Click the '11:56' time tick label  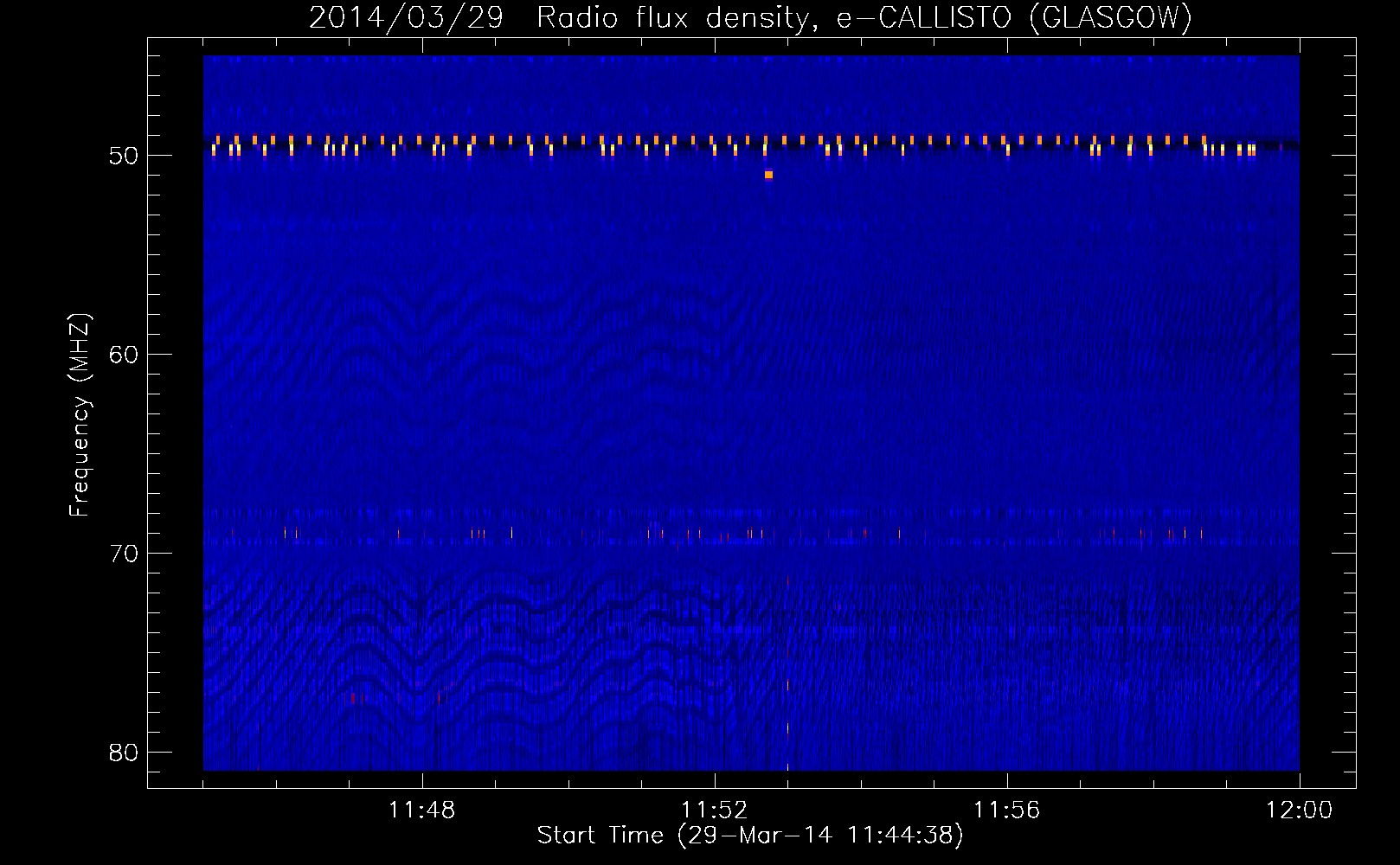click(x=1007, y=811)
